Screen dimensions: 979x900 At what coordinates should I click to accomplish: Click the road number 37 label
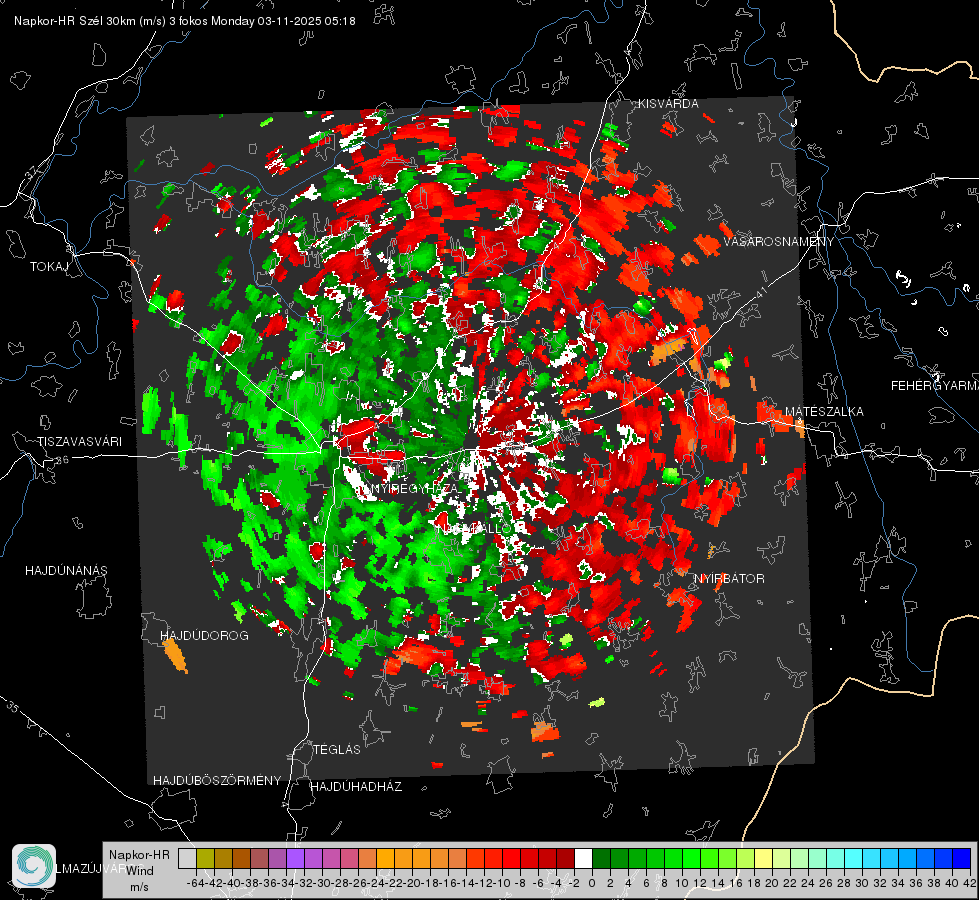pyautogui.click(x=31, y=171)
